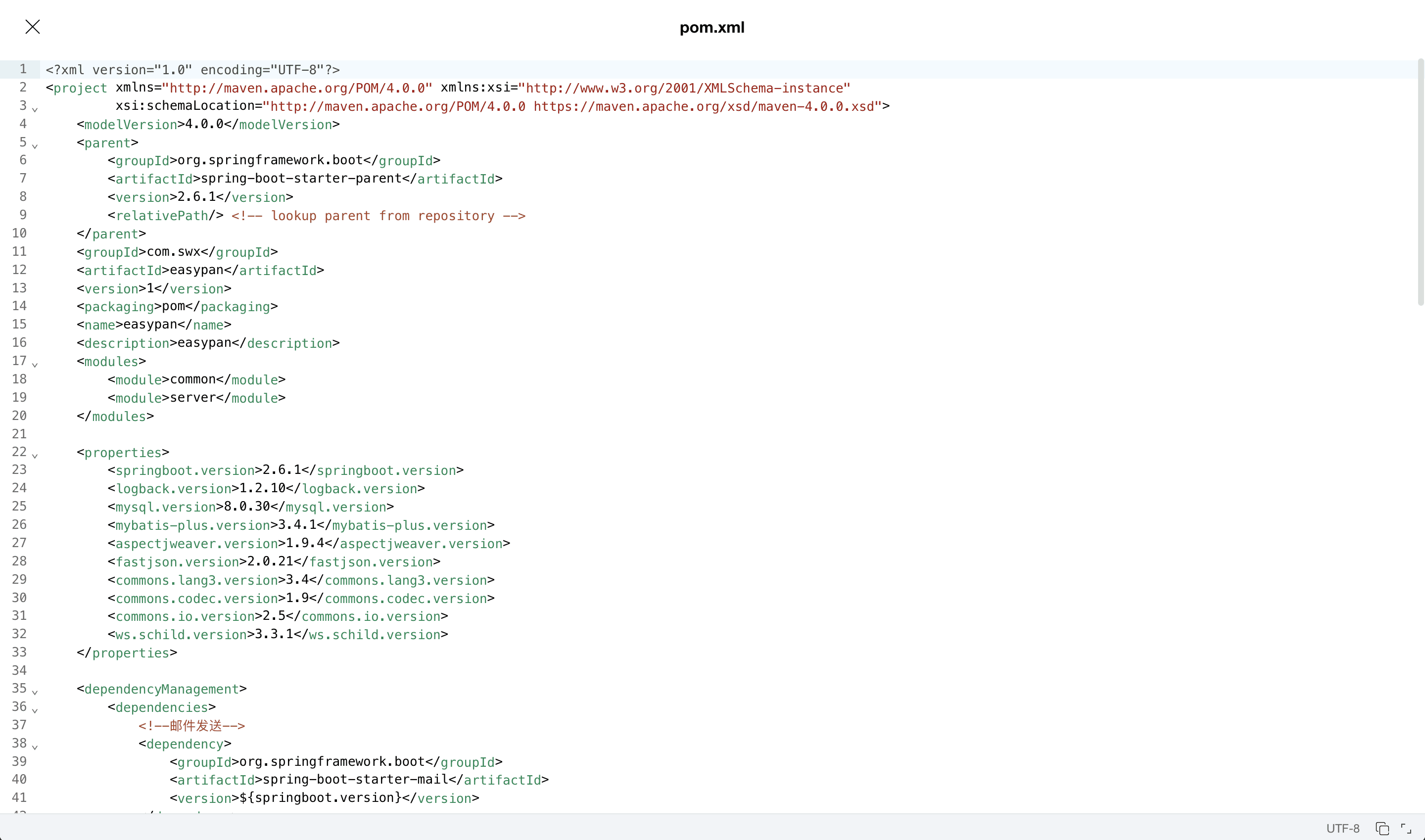Fold the modules section at line 17
The height and width of the screenshot is (840, 1425).
[x=35, y=365]
